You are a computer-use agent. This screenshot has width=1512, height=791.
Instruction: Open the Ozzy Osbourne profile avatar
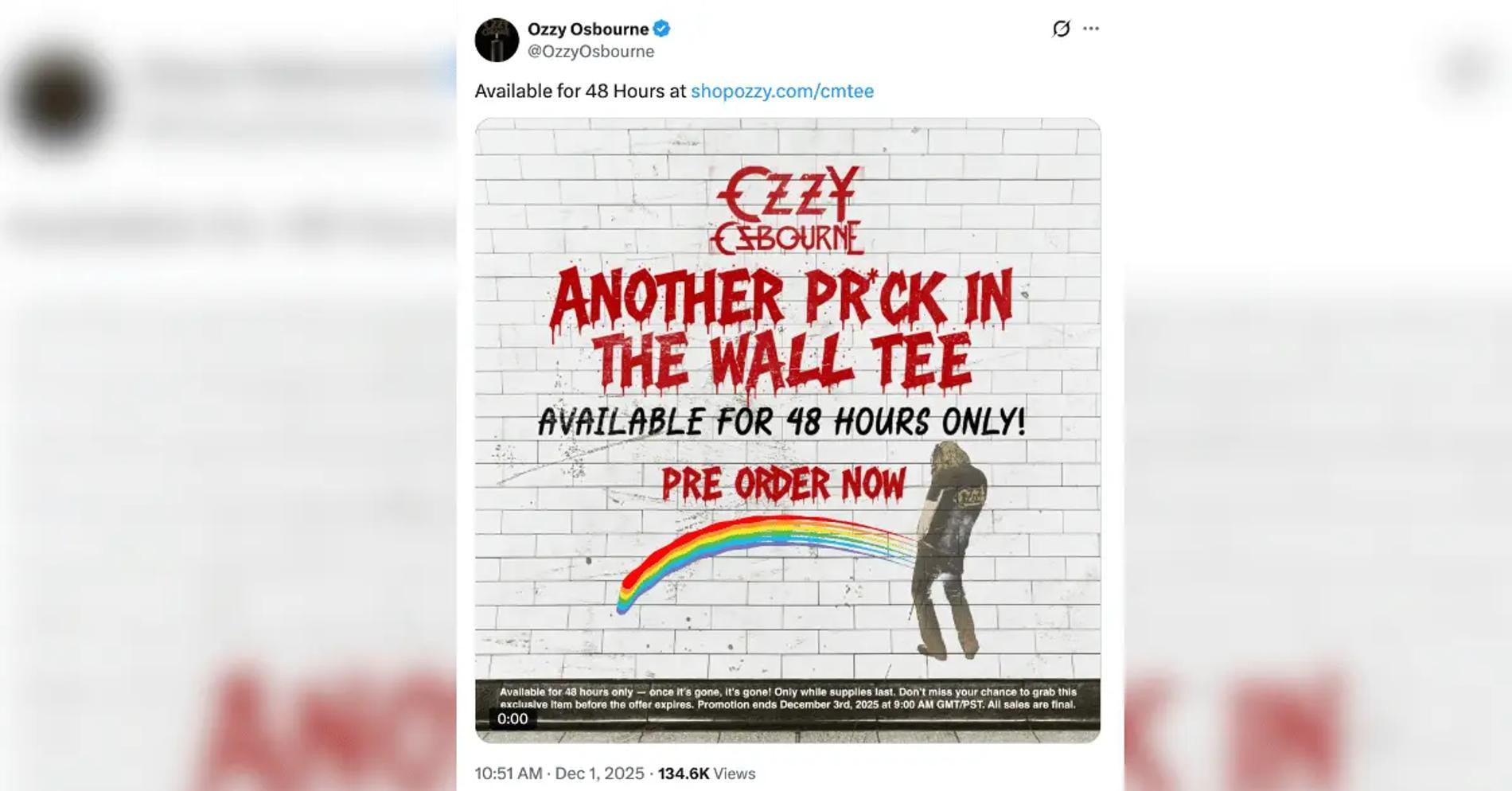[x=497, y=40]
